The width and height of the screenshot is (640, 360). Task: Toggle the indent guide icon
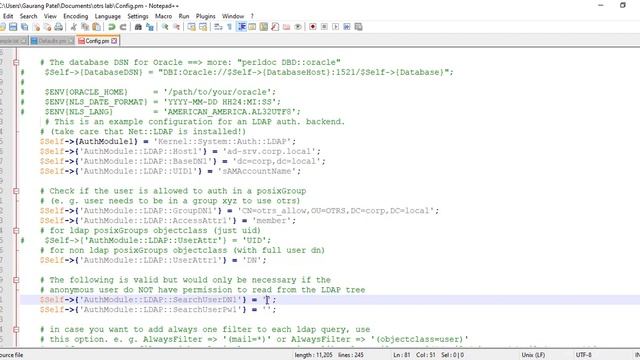tap(242, 27)
